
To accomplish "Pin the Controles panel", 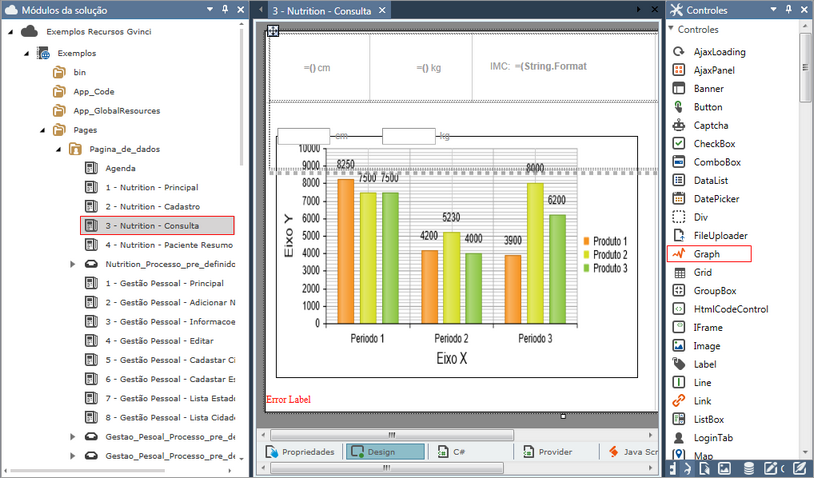I will click(789, 9).
